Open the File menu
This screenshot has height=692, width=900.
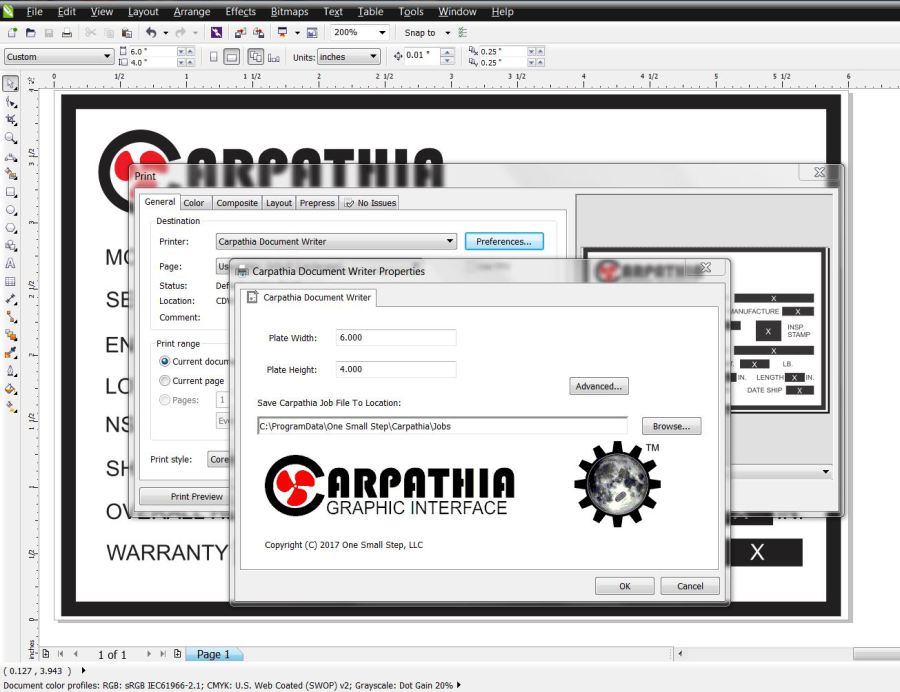[x=34, y=11]
